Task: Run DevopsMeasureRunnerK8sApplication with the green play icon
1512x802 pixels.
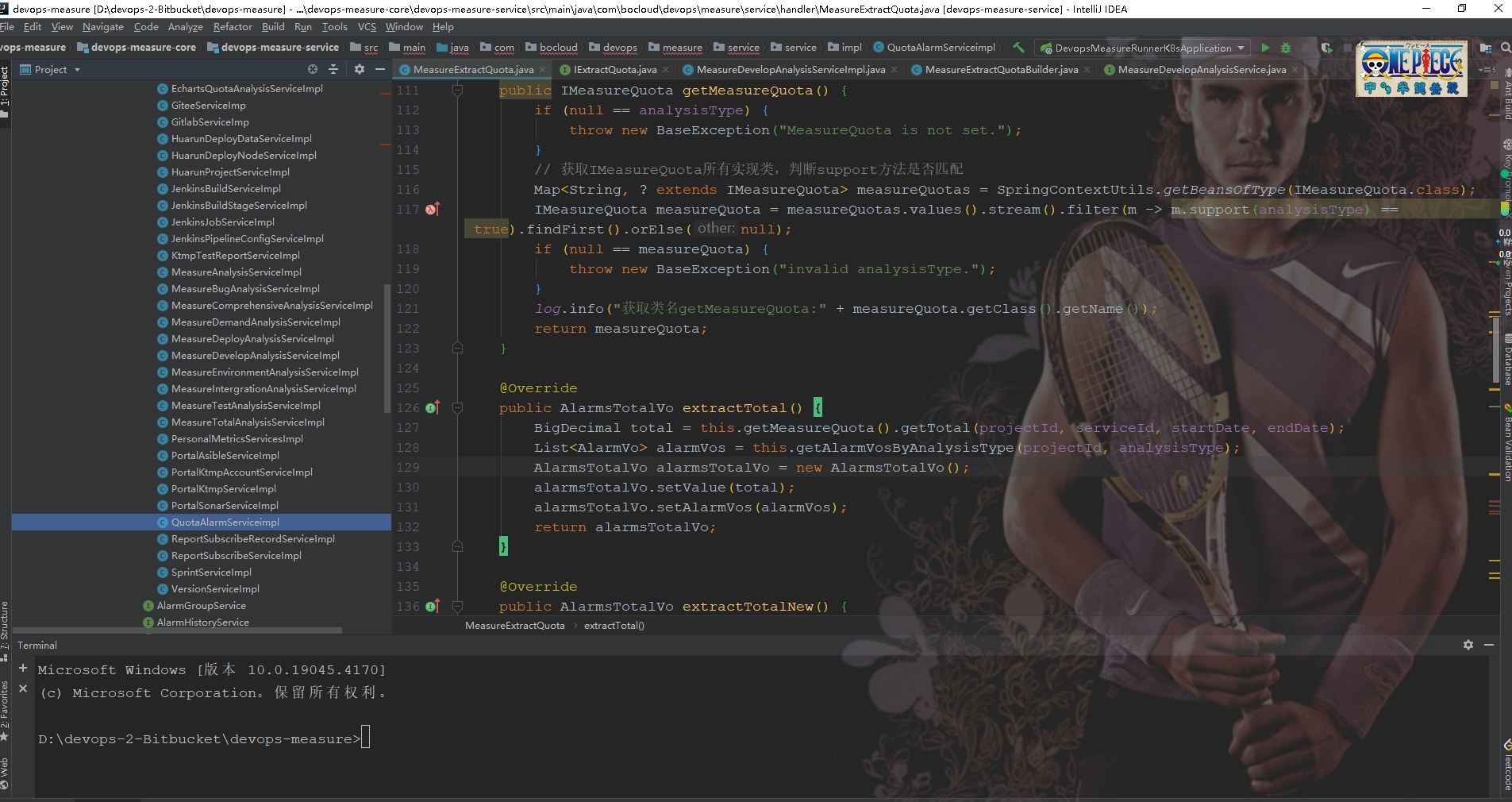Action: 1265,48
